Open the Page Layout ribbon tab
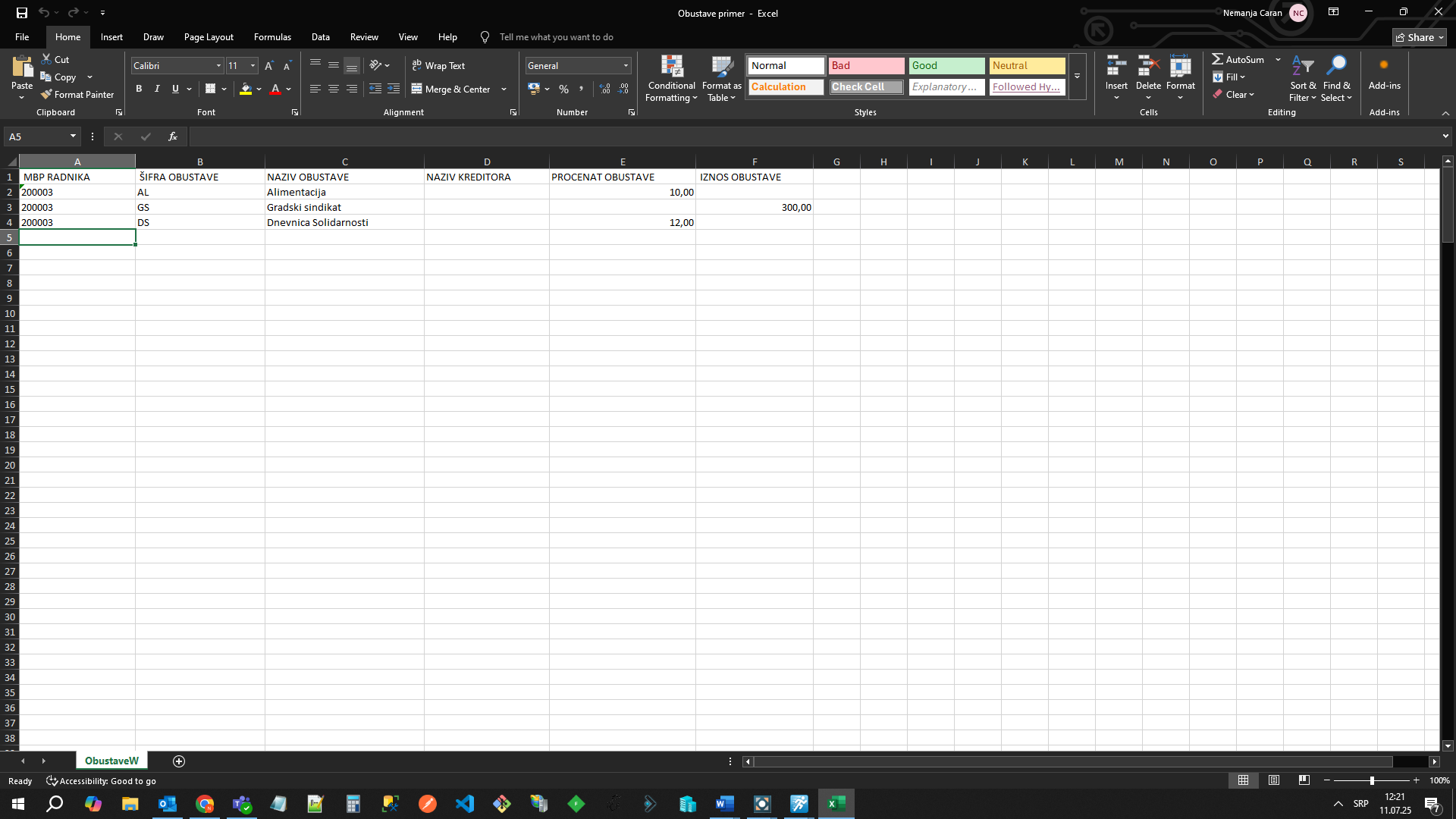 pos(209,37)
